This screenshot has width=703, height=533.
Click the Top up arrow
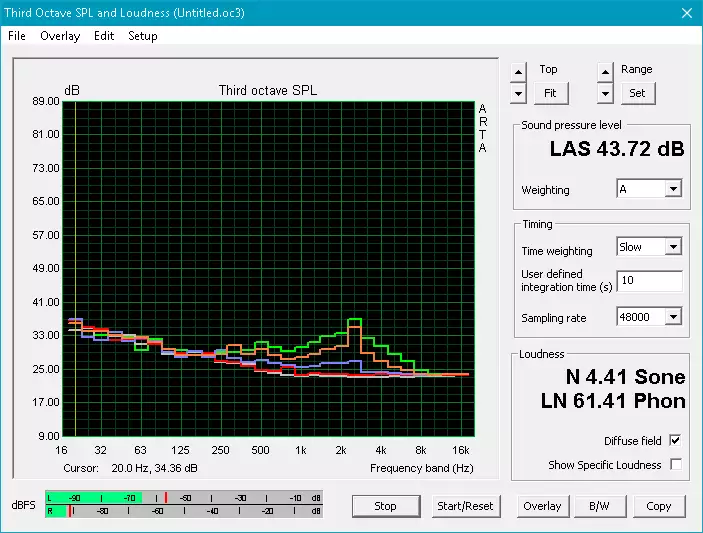517,71
